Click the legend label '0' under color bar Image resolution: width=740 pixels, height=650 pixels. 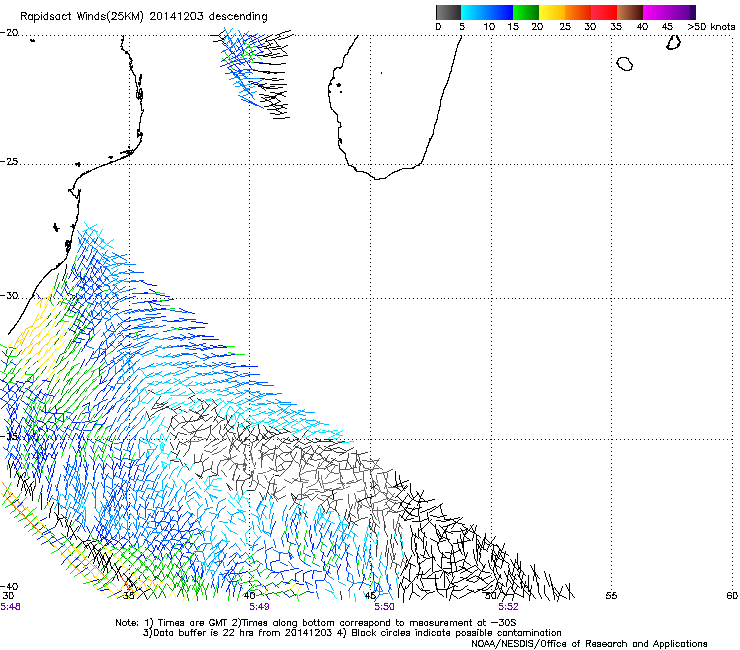pos(438,27)
